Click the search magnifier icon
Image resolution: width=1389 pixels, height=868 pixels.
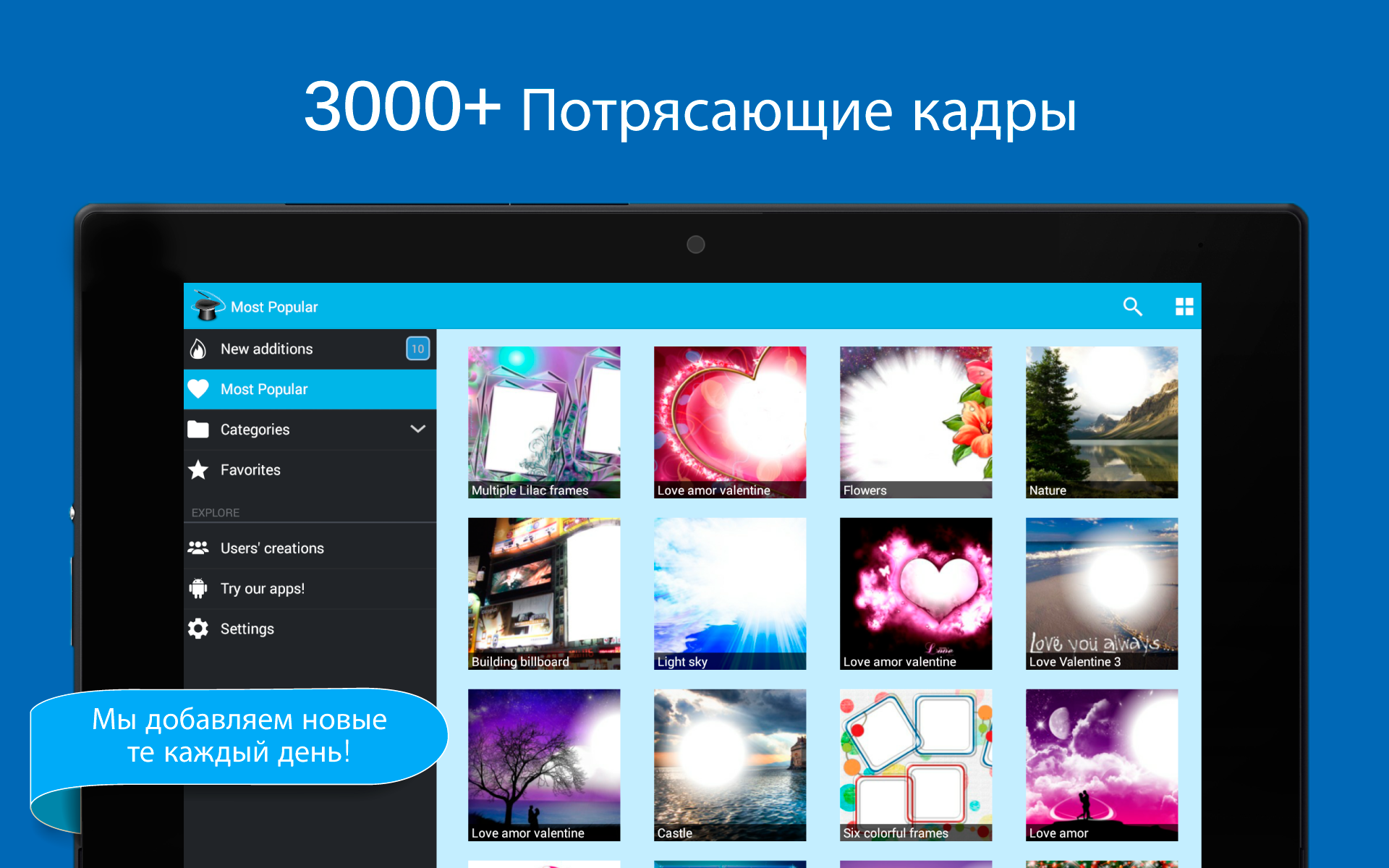[x=1132, y=307]
